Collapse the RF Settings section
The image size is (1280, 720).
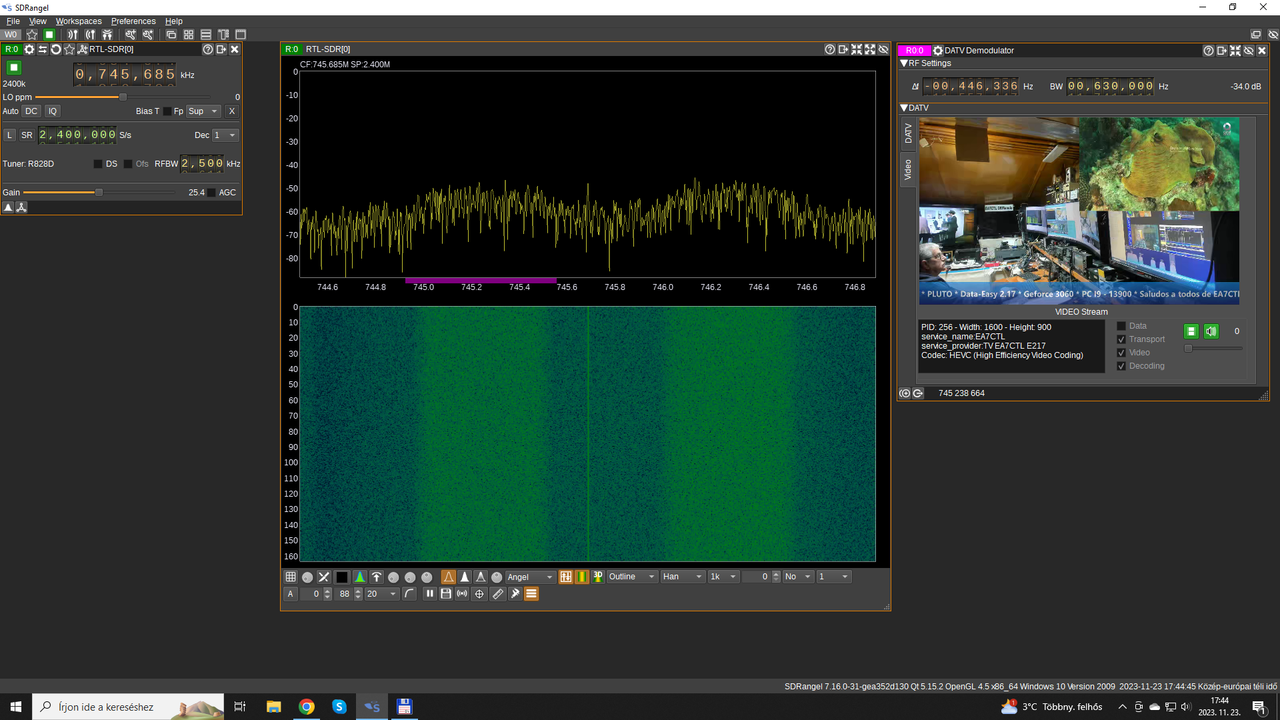pyautogui.click(x=904, y=63)
